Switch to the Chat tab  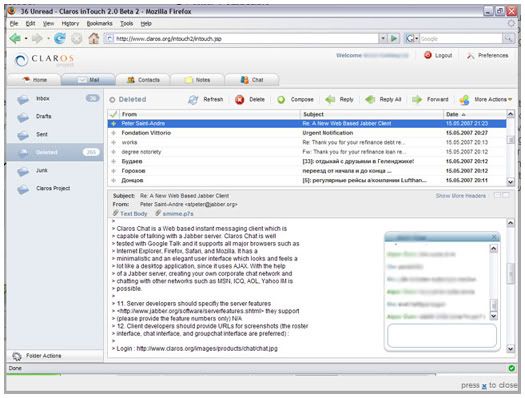click(x=252, y=80)
